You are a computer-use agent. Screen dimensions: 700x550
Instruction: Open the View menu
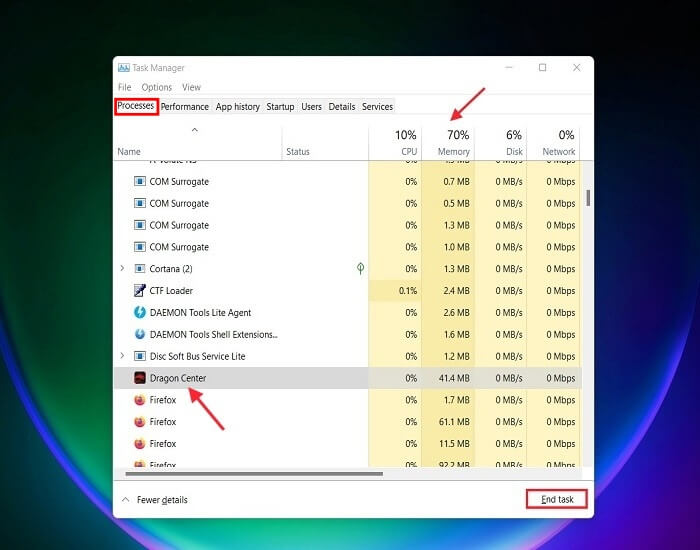pyautogui.click(x=192, y=87)
